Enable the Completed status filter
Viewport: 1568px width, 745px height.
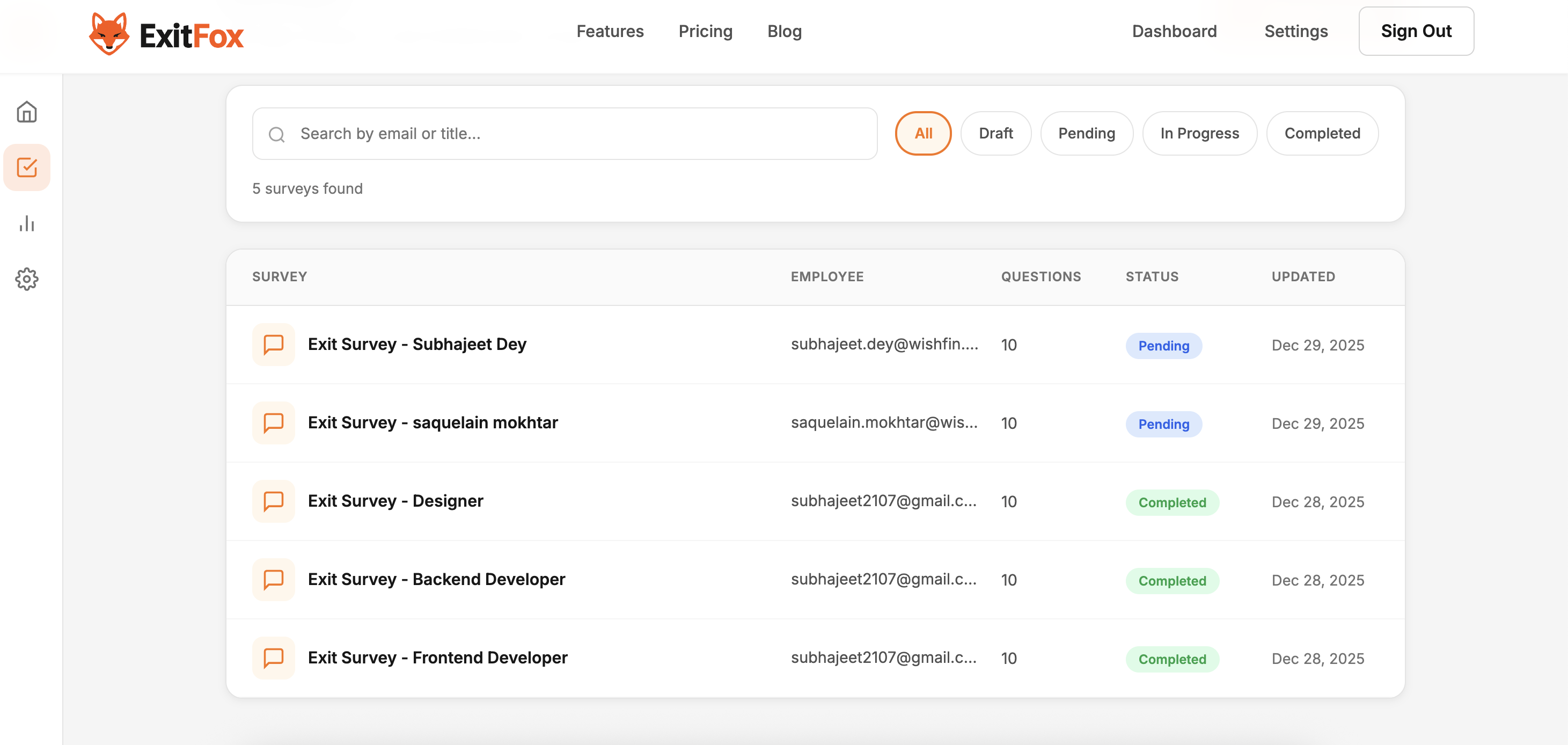tap(1322, 133)
